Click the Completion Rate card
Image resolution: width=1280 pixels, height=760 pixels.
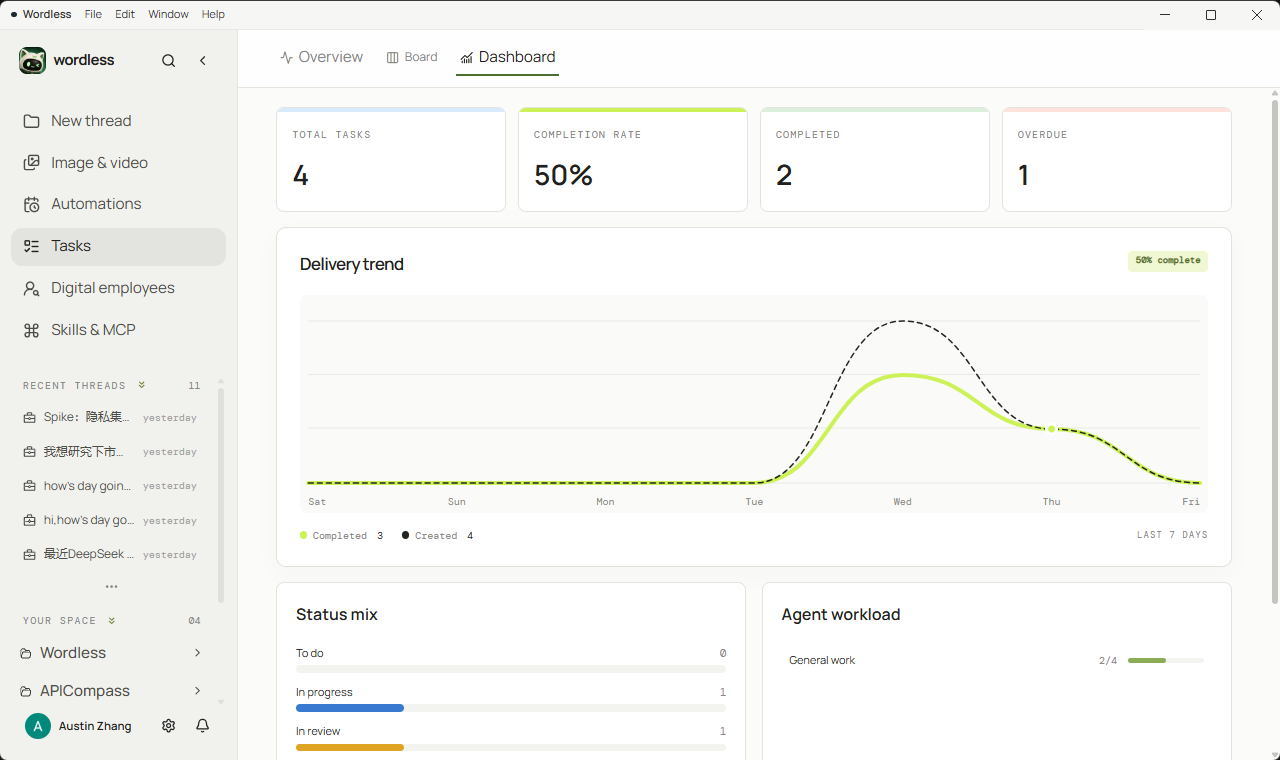(633, 160)
